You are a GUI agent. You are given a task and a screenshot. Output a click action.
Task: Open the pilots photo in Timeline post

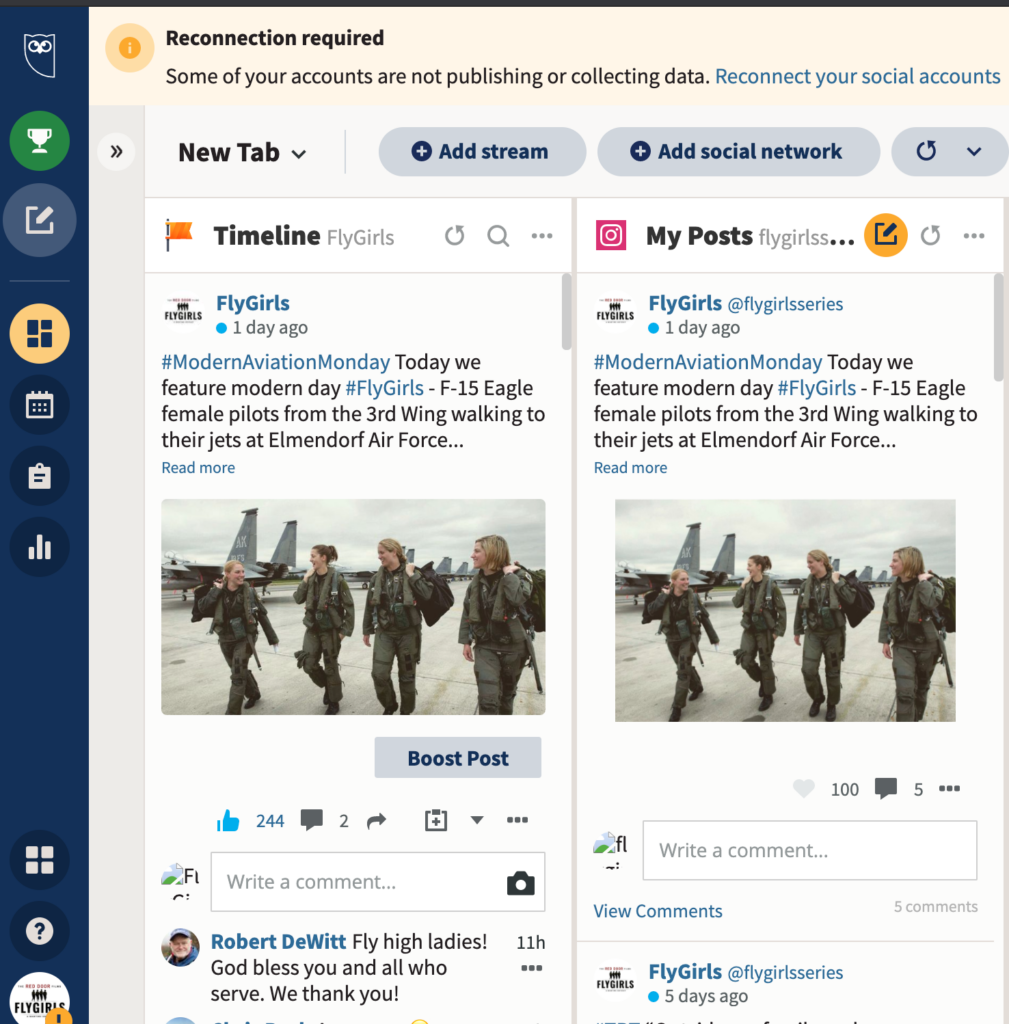[x=353, y=607]
